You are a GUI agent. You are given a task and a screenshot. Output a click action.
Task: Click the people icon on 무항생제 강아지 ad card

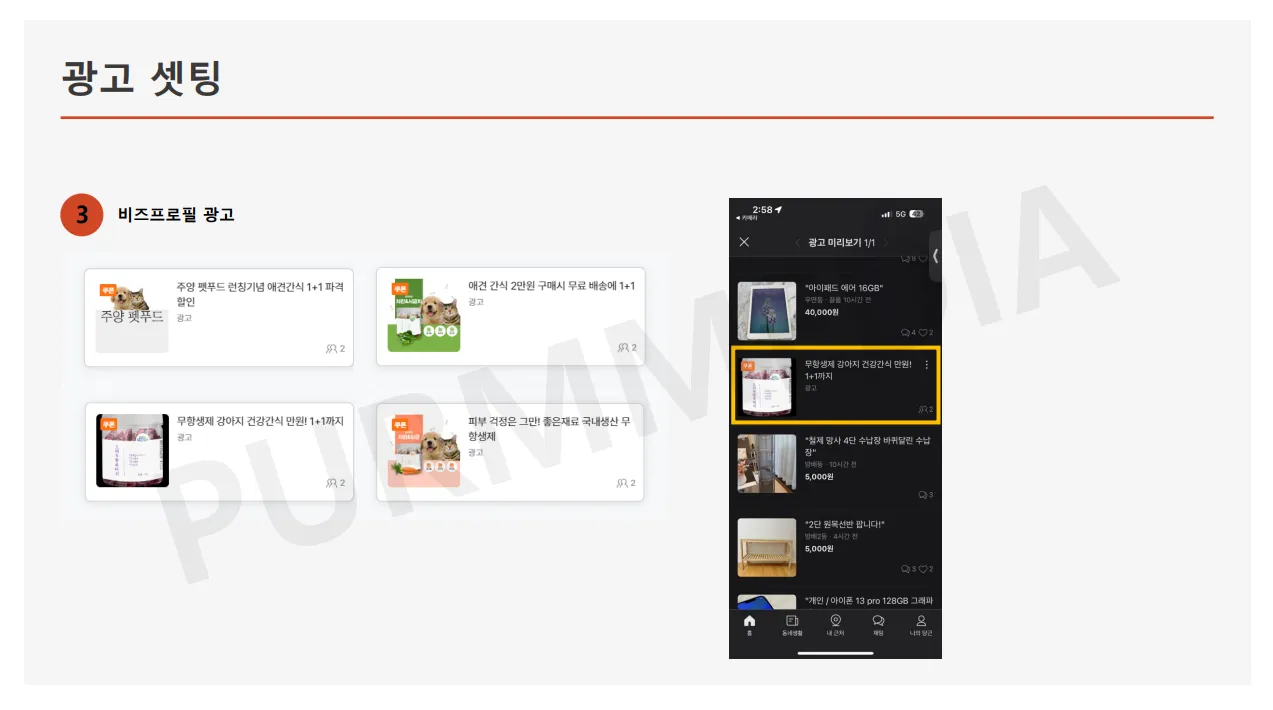pyautogui.click(x=331, y=483)
